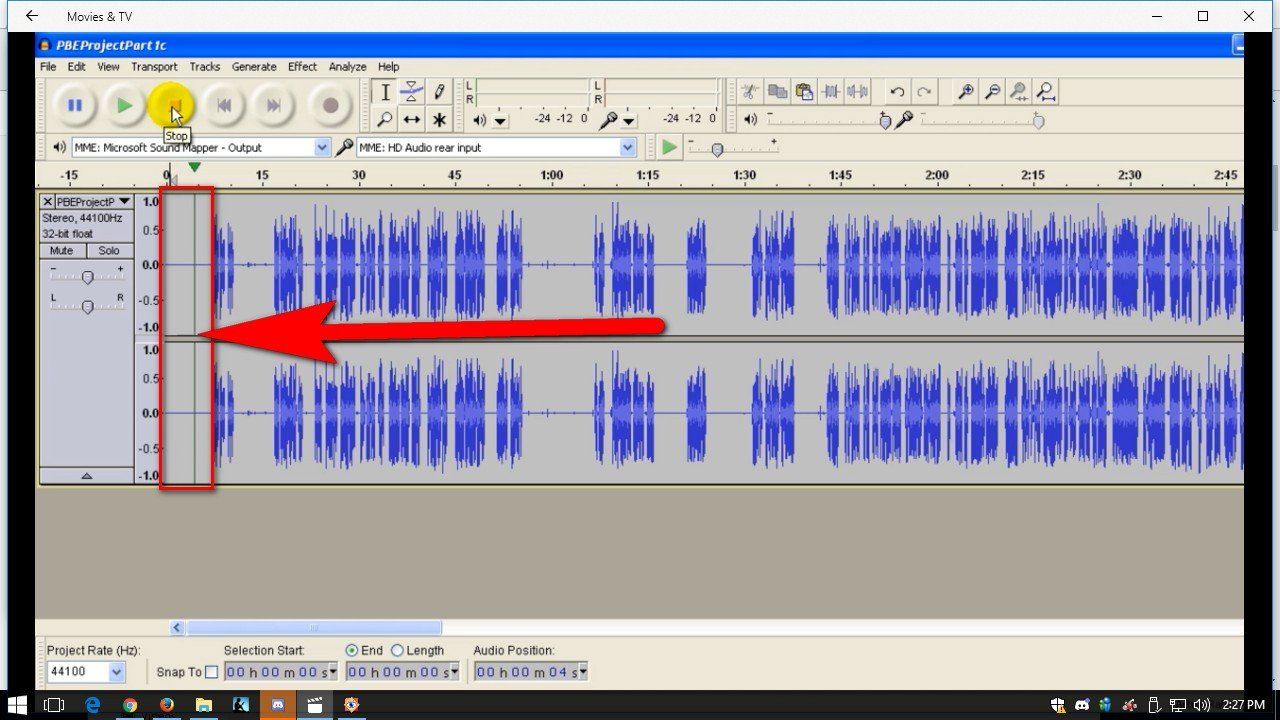Click the Cut scissors icon

tap(750, 92)
